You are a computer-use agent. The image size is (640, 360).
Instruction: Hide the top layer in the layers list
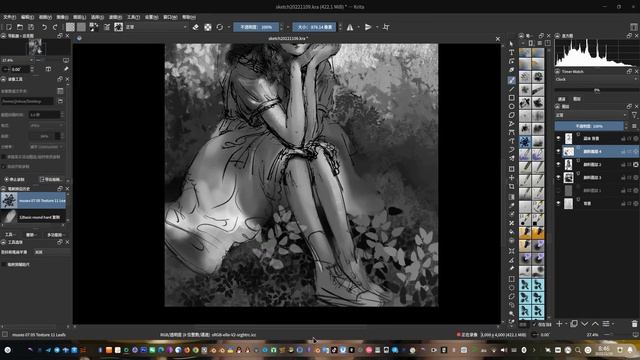[558, 138]
